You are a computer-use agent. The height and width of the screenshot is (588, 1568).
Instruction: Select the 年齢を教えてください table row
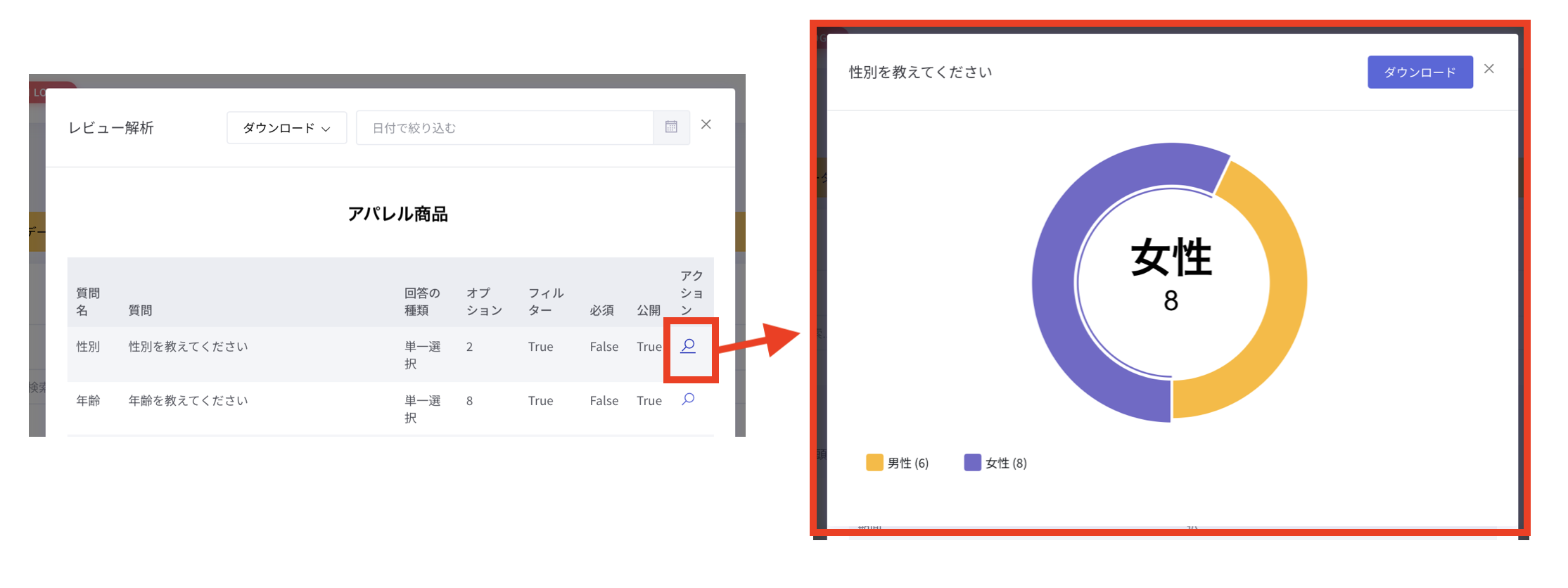390,409
